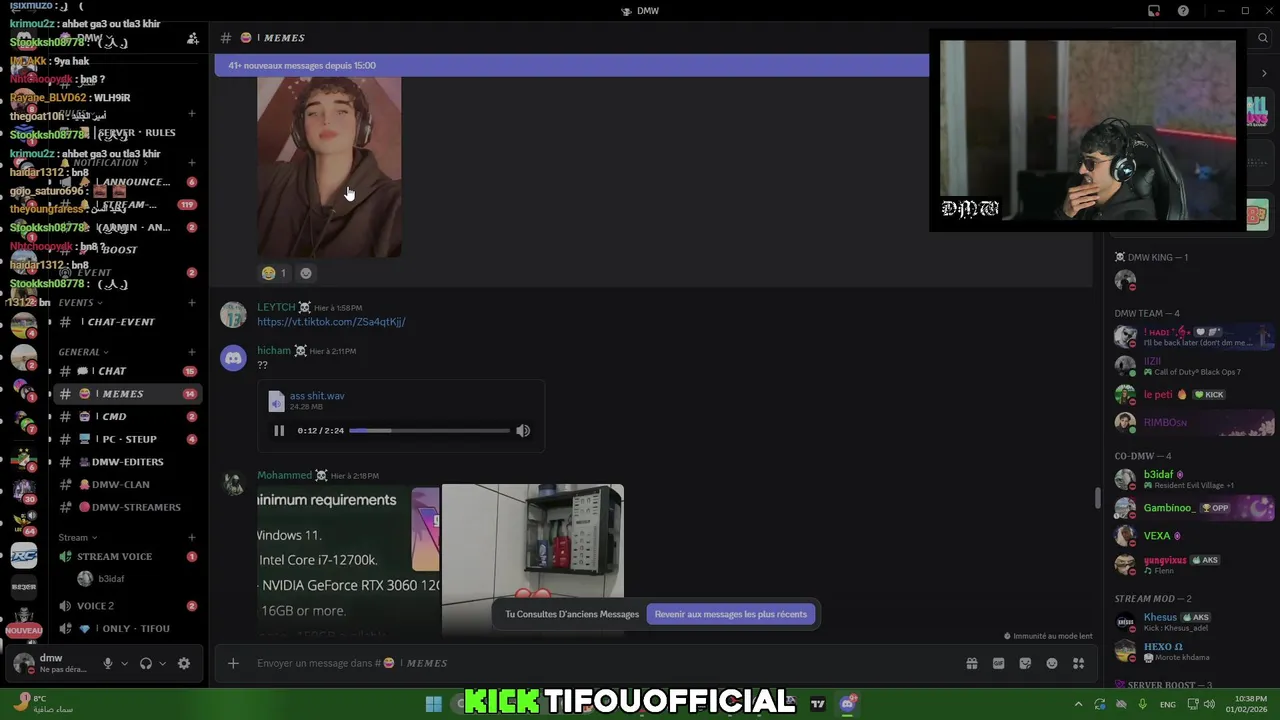This screenshot has height=720, width=1280.
Task: Open Discord help icon in title bar
Action: point(1183,11)
